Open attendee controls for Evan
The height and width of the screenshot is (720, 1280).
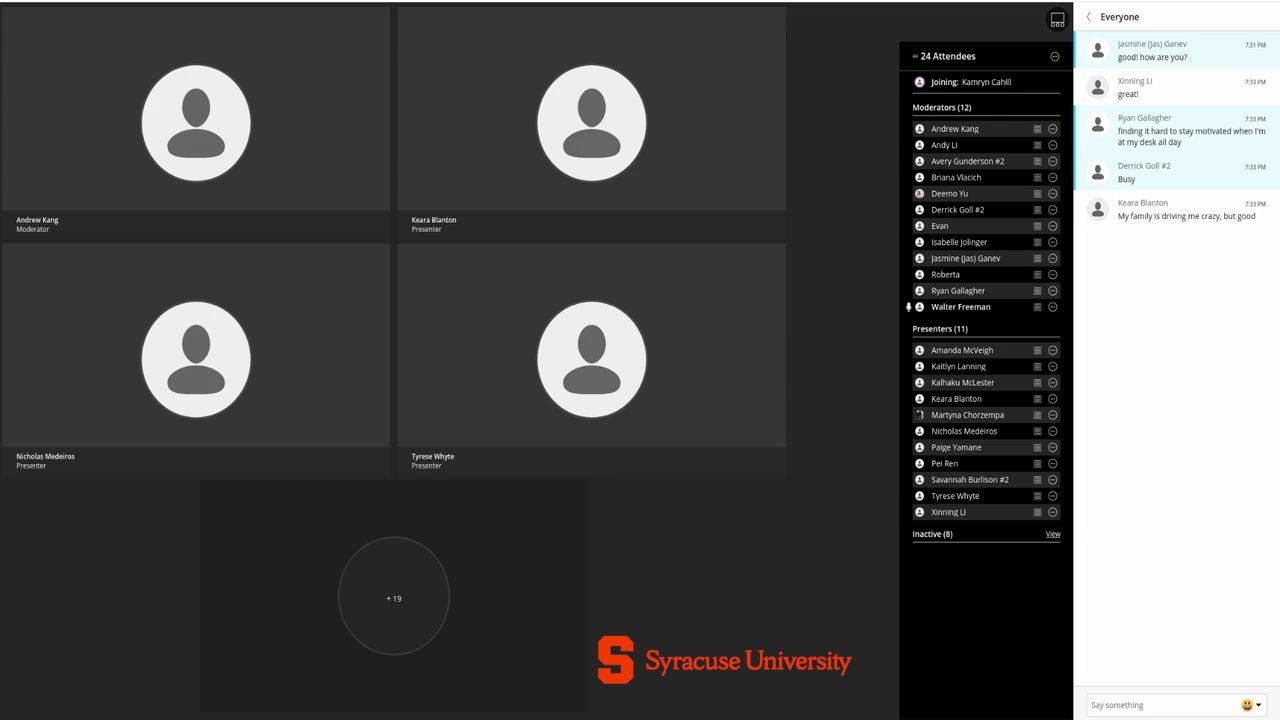coord(1053,226)
